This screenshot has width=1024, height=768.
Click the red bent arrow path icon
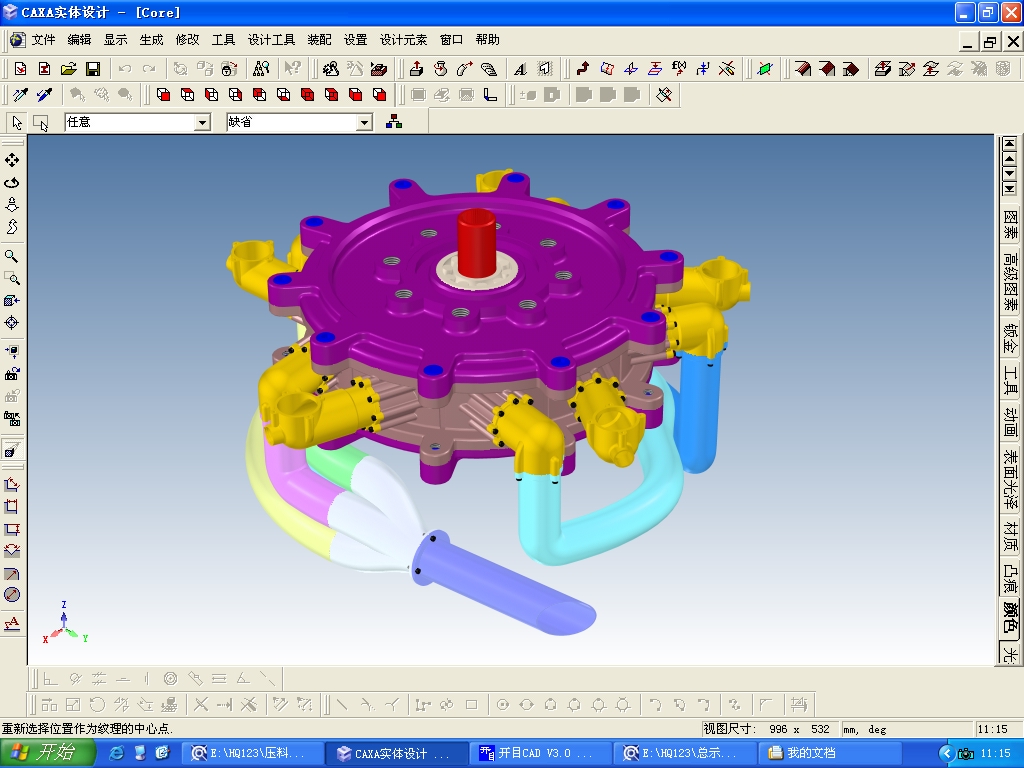coord(583,69)
